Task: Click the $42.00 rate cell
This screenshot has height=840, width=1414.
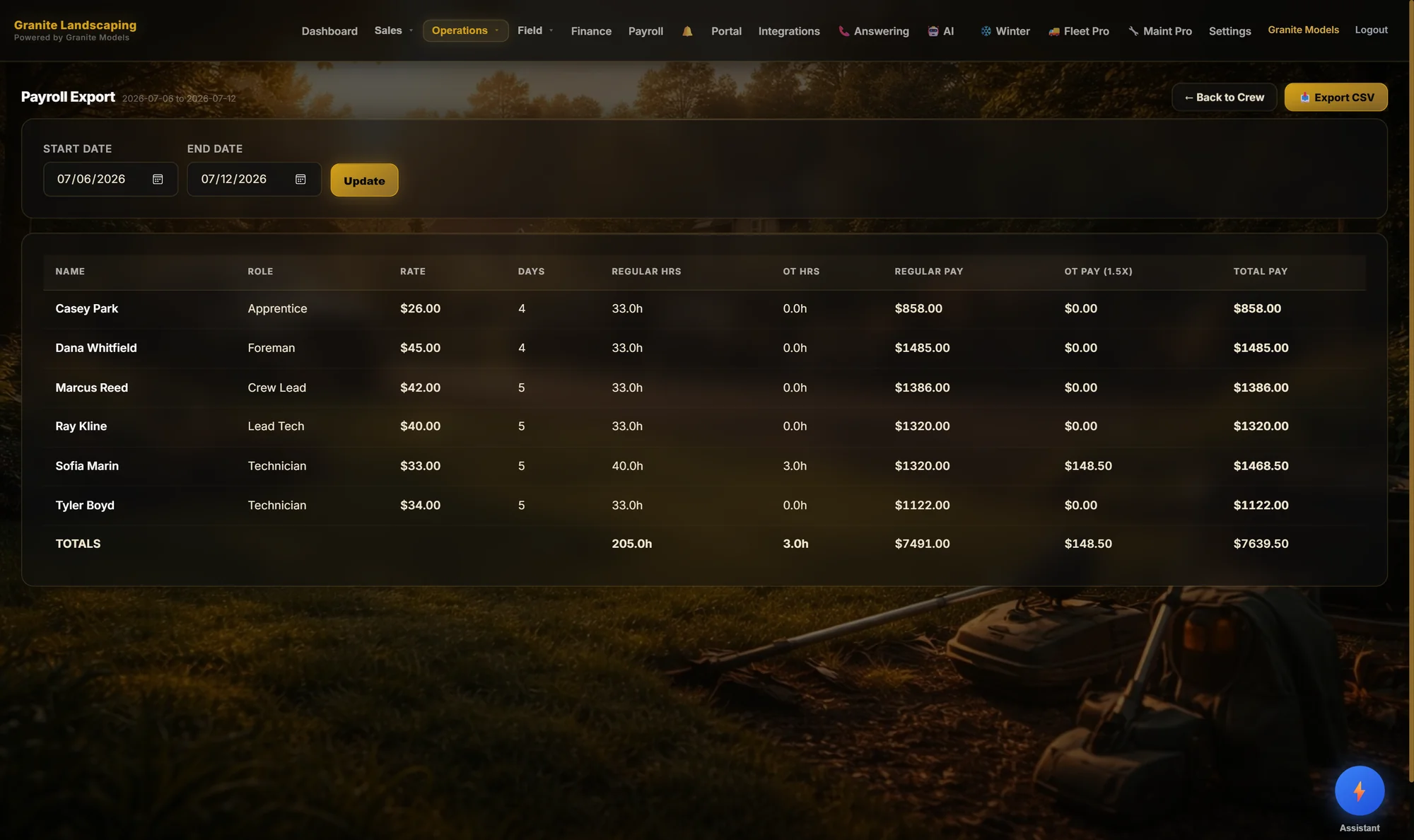Action: click(x=420, y=387)
